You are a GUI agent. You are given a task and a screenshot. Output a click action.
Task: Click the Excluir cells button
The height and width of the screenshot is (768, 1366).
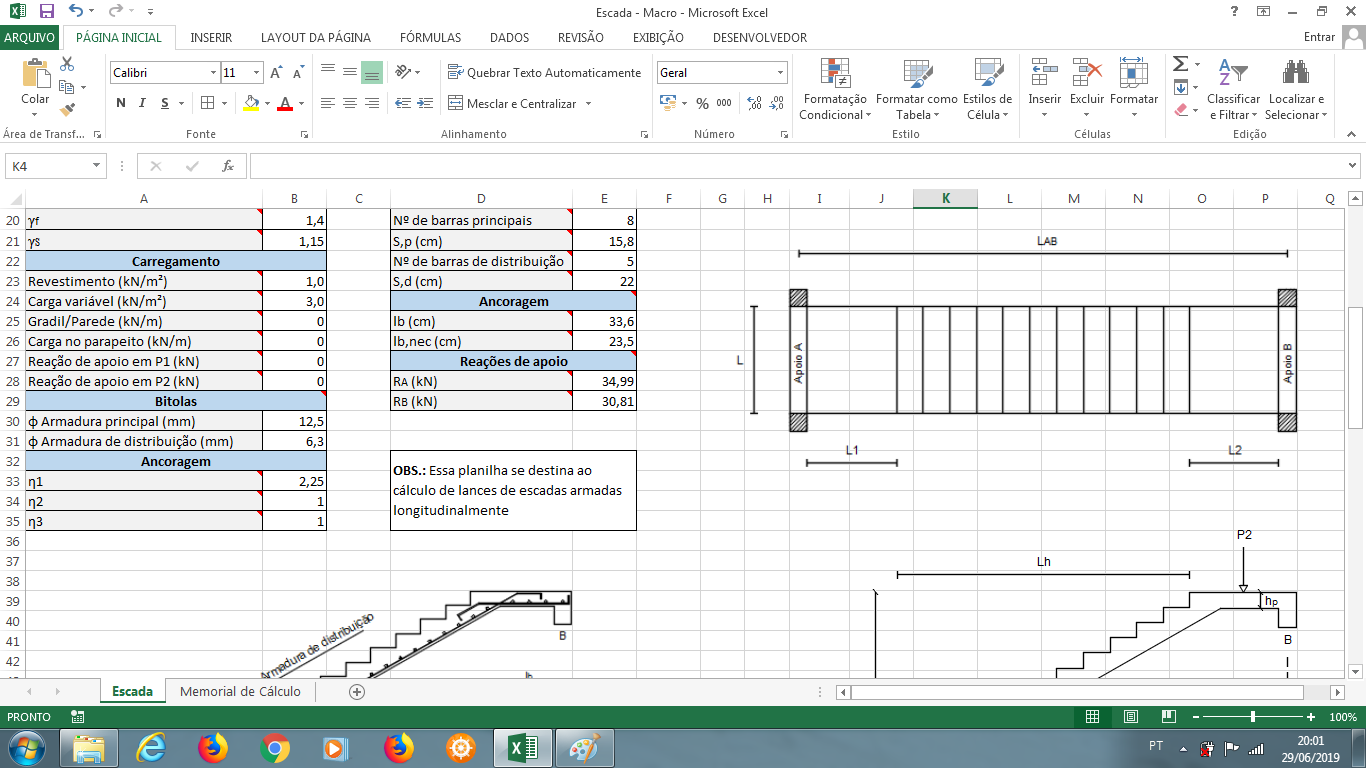pos(1087,90)
